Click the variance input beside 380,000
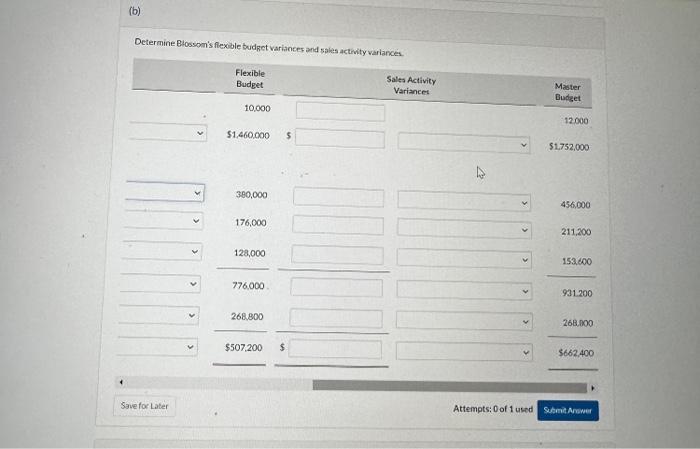 tap(338, 198)
